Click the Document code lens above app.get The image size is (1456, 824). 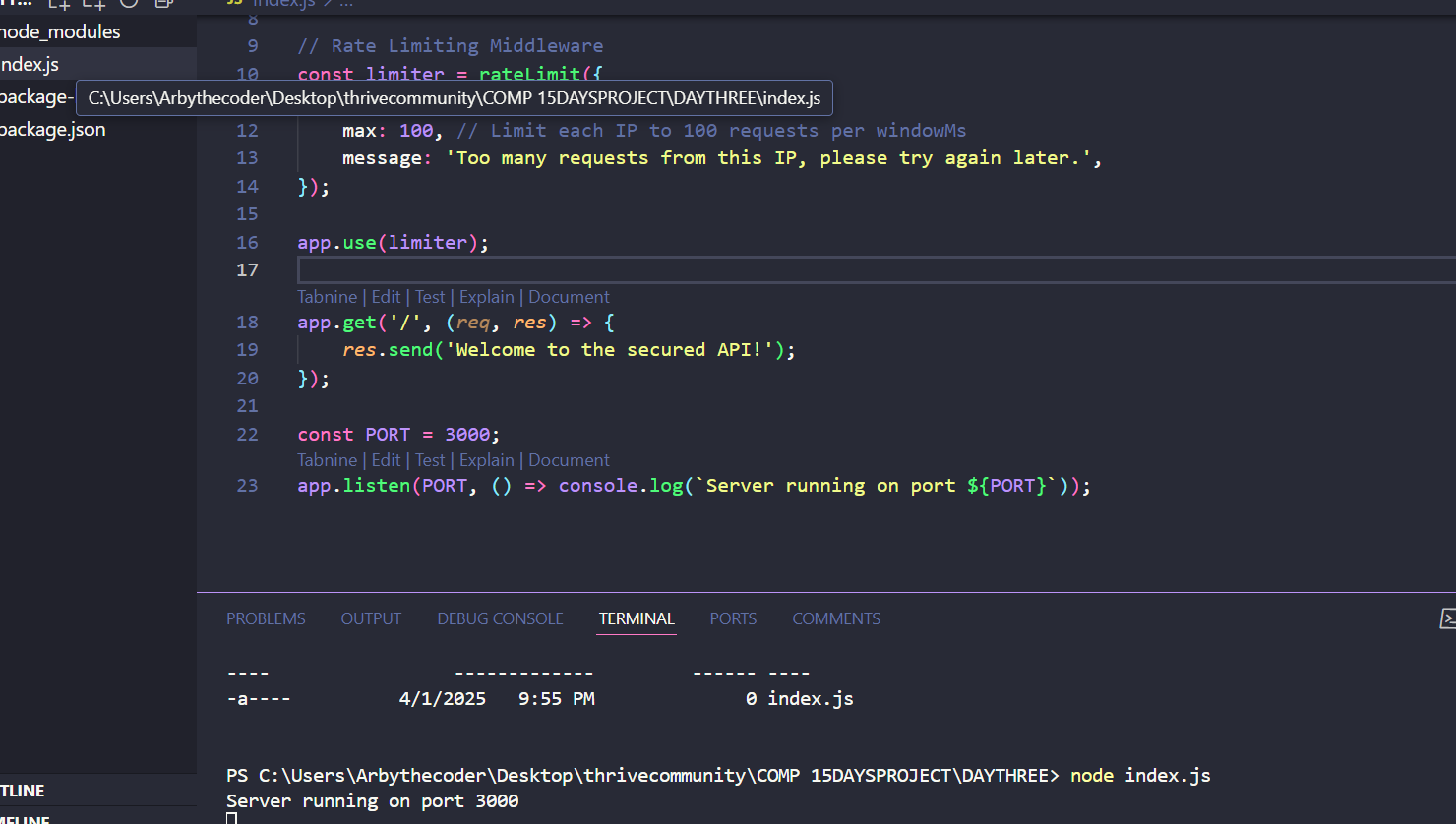pos(569,297)
